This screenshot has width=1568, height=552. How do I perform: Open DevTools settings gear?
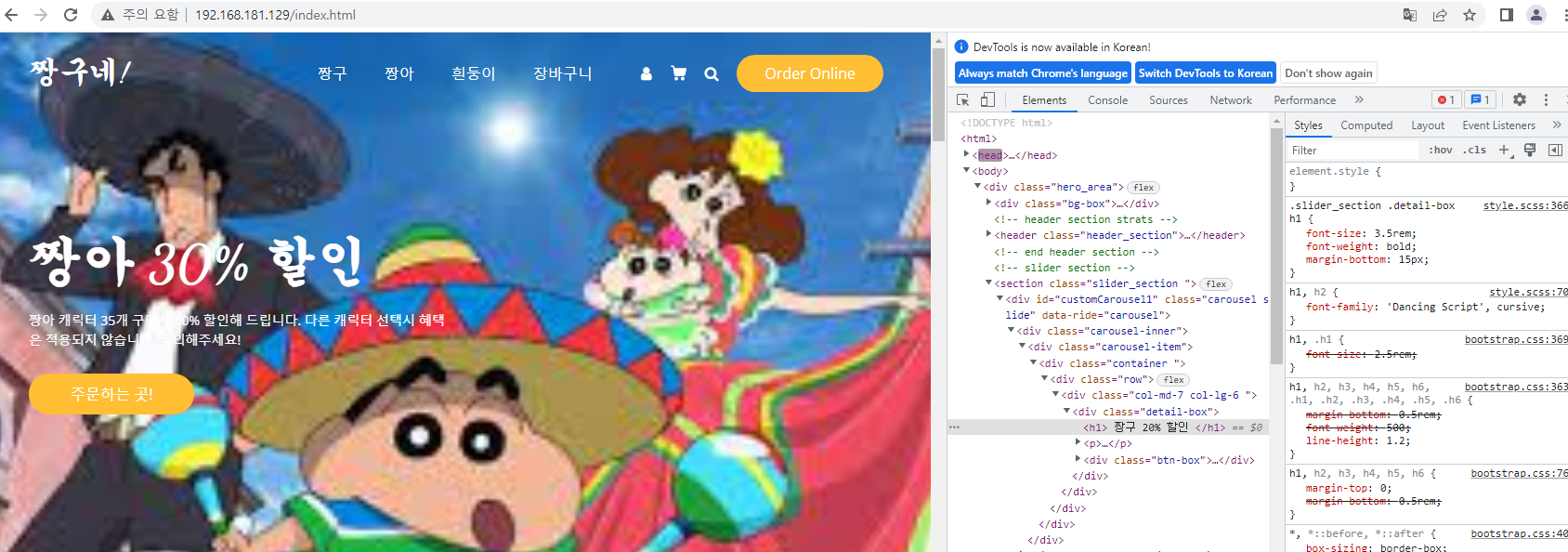tap(1520, 99)
